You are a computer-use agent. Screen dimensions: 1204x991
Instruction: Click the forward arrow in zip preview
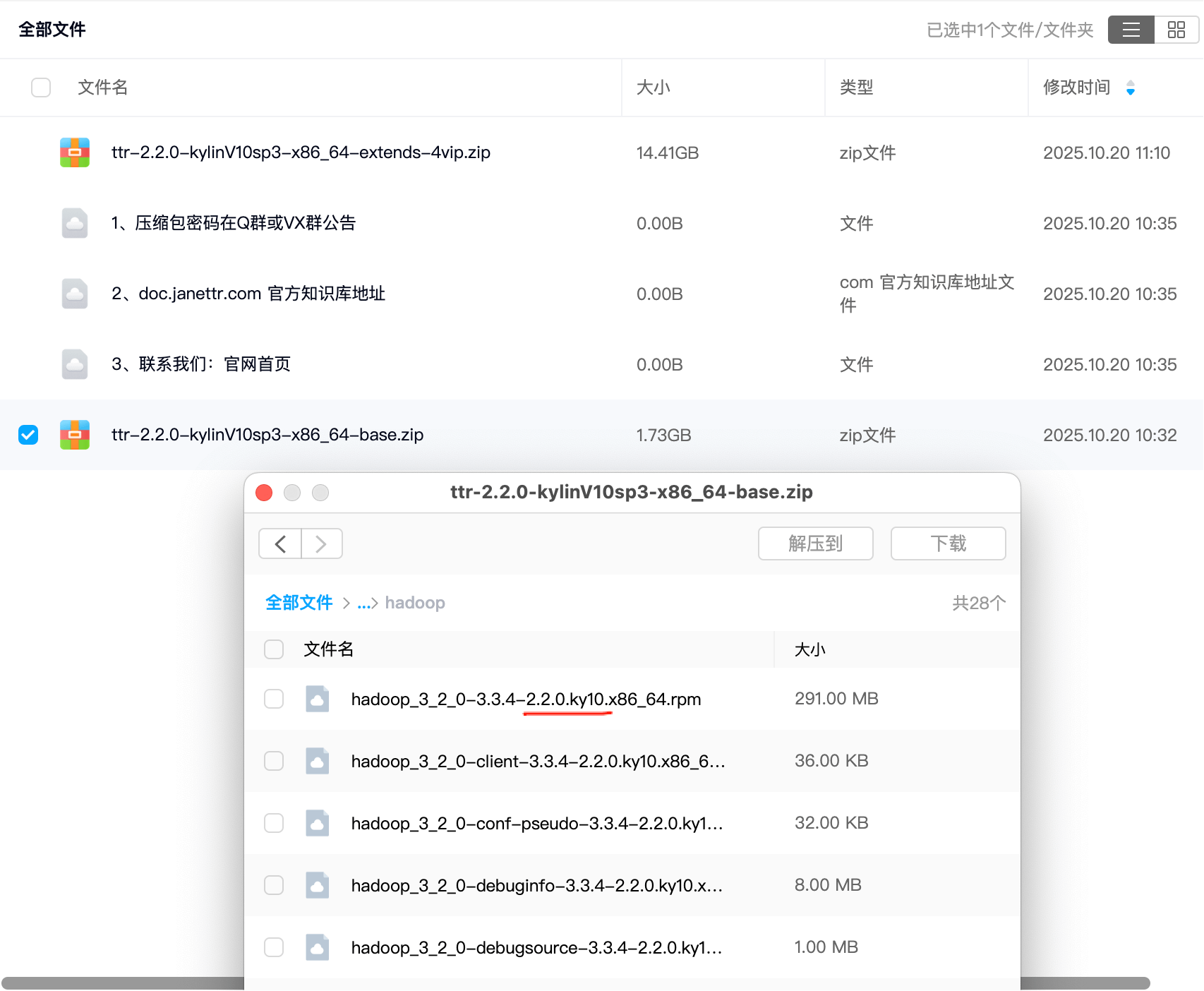click(x=321, y=543)
